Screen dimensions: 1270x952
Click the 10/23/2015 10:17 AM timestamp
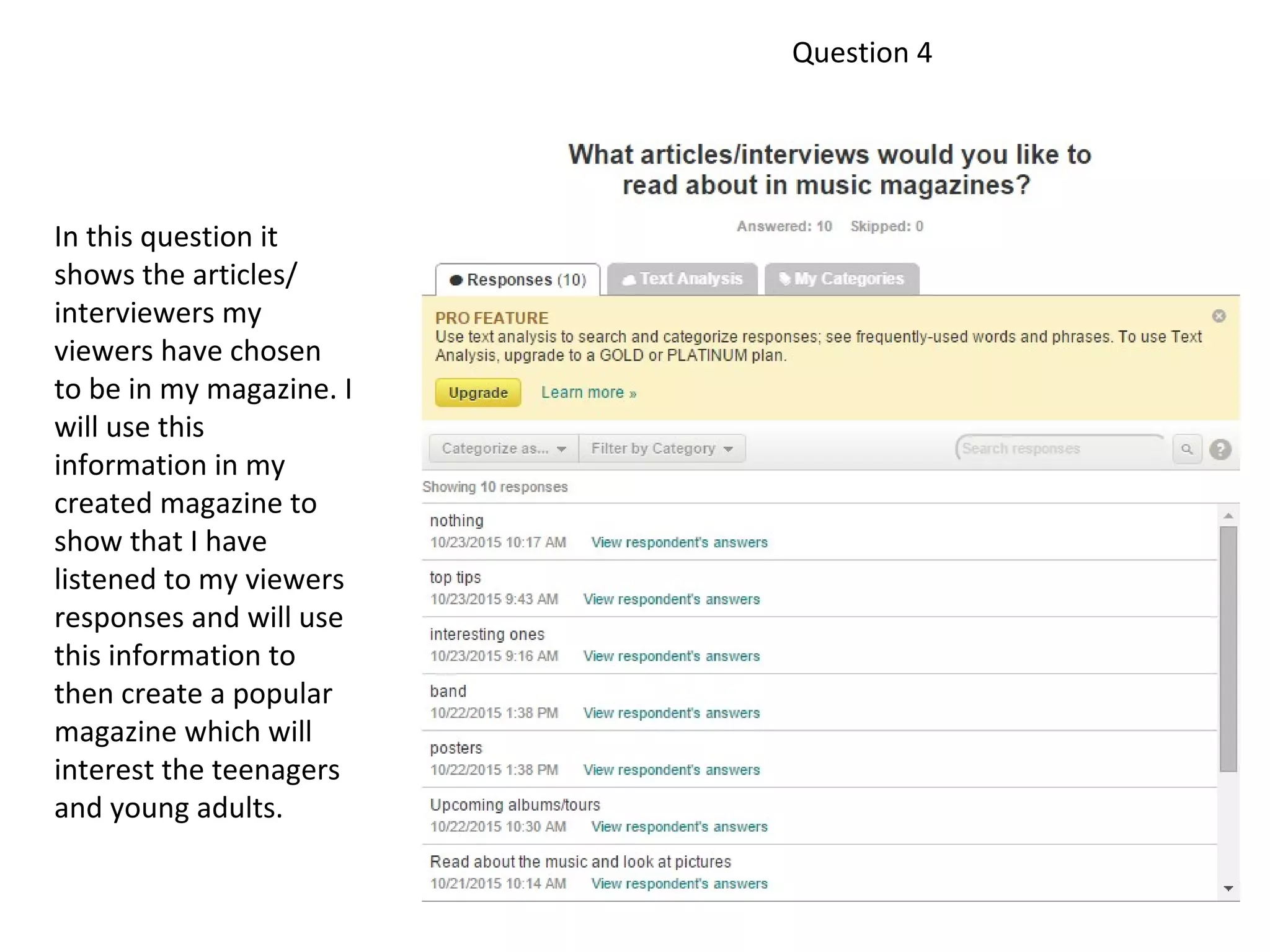[498, 542]
